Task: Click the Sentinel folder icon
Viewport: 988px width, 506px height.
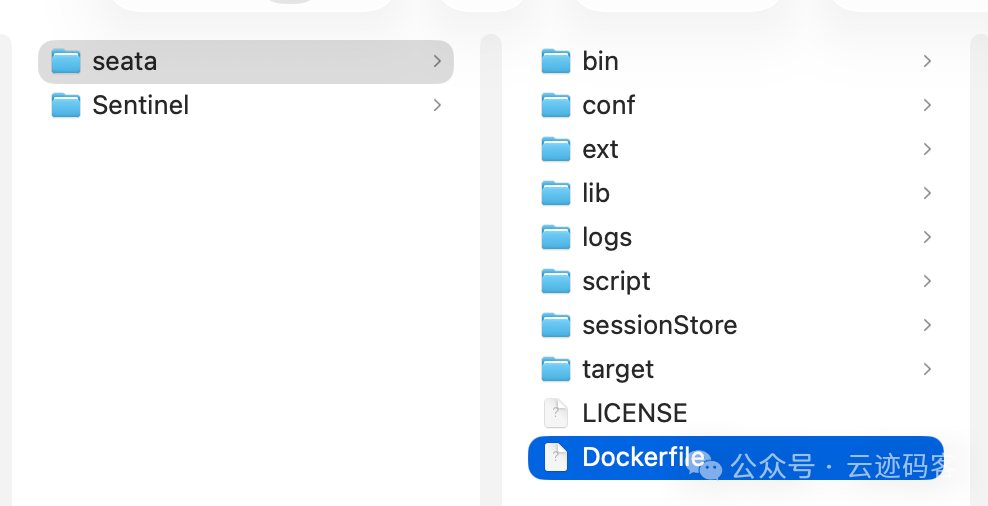Action: click(x=66, y=105)
